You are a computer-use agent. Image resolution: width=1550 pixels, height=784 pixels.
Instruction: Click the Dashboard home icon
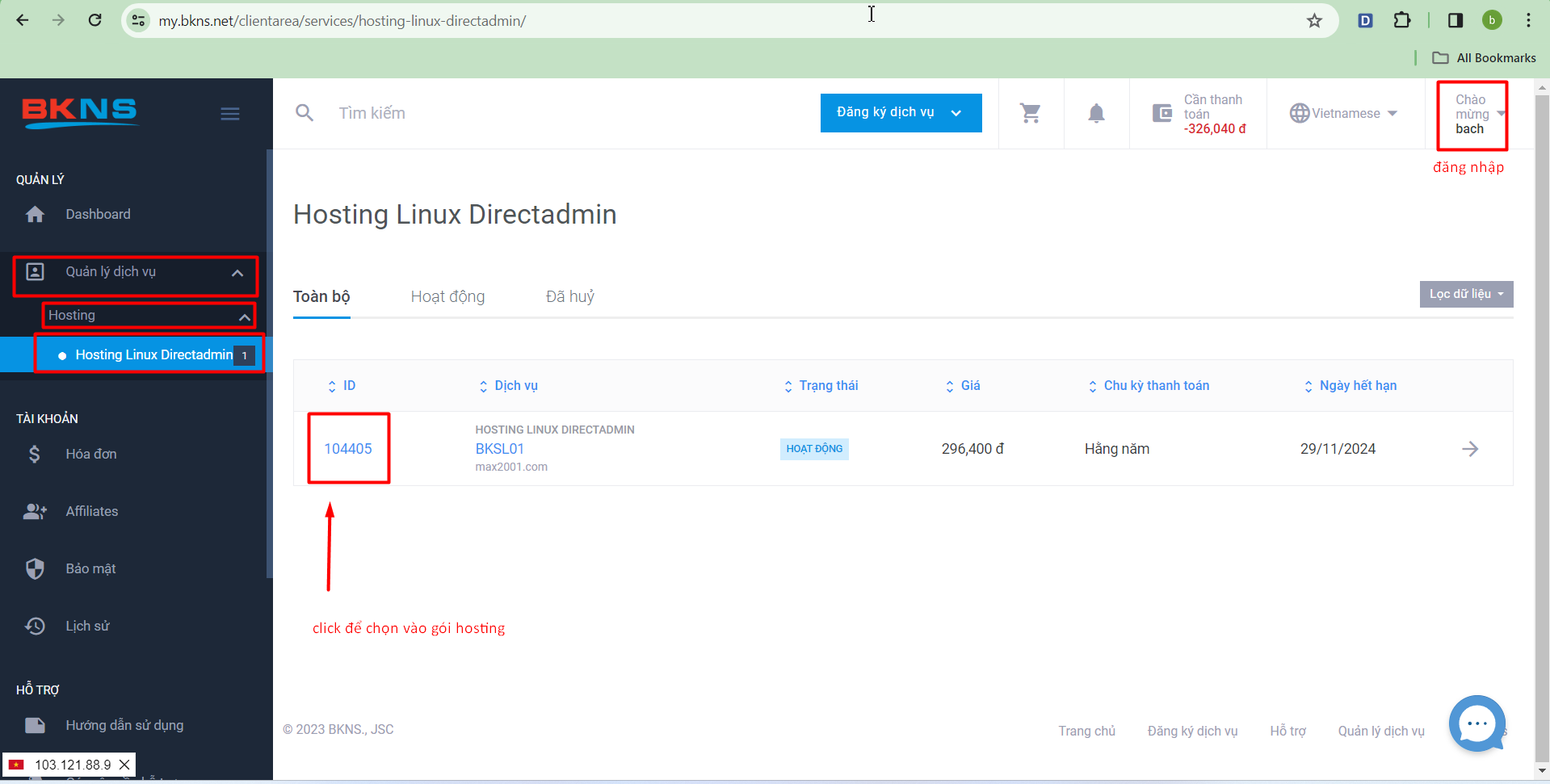pos(35,214)
